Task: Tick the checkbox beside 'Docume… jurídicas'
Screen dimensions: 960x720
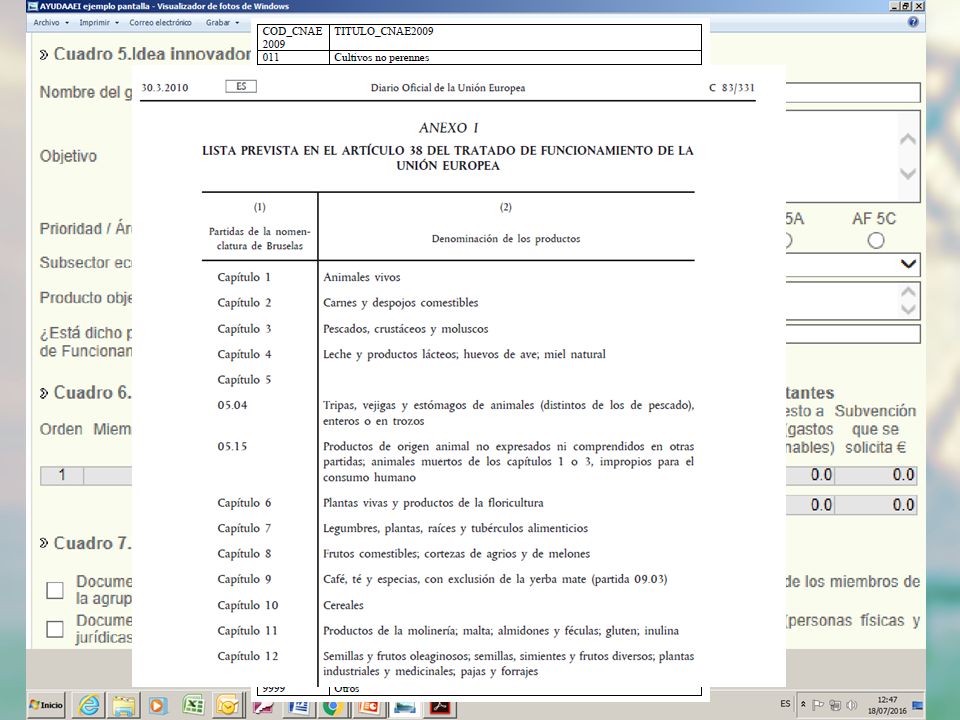Action: (55, 629)
